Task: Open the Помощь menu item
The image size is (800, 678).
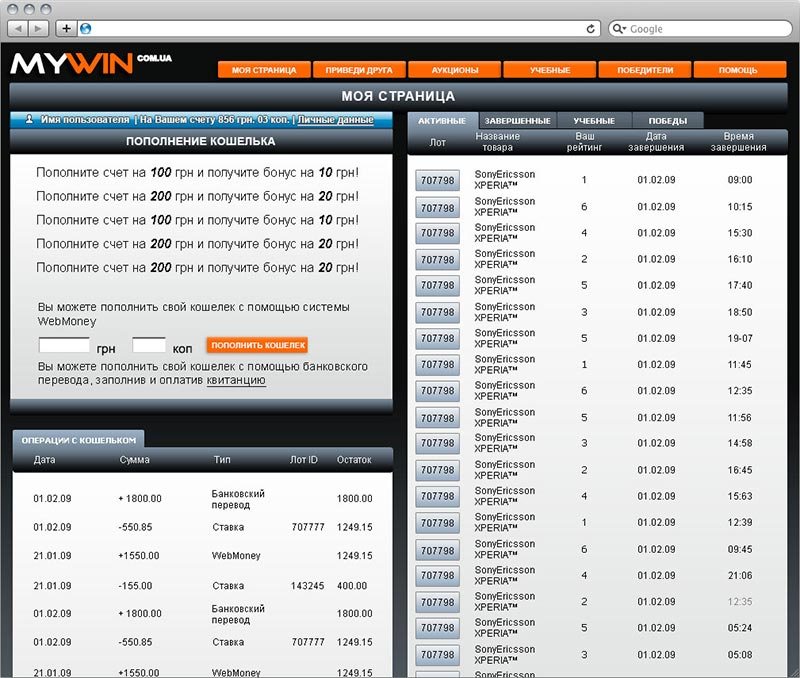Action: [738, 70]
